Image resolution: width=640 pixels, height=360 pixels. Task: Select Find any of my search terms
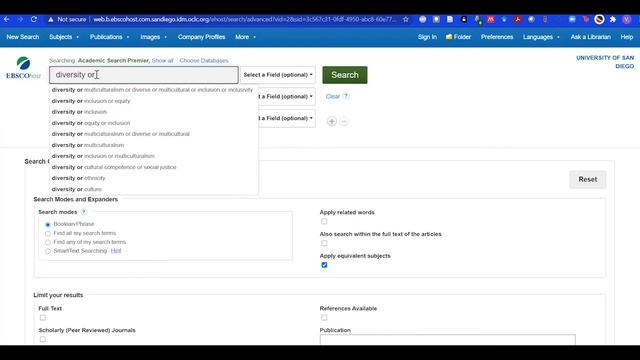(x=48, y=242)
